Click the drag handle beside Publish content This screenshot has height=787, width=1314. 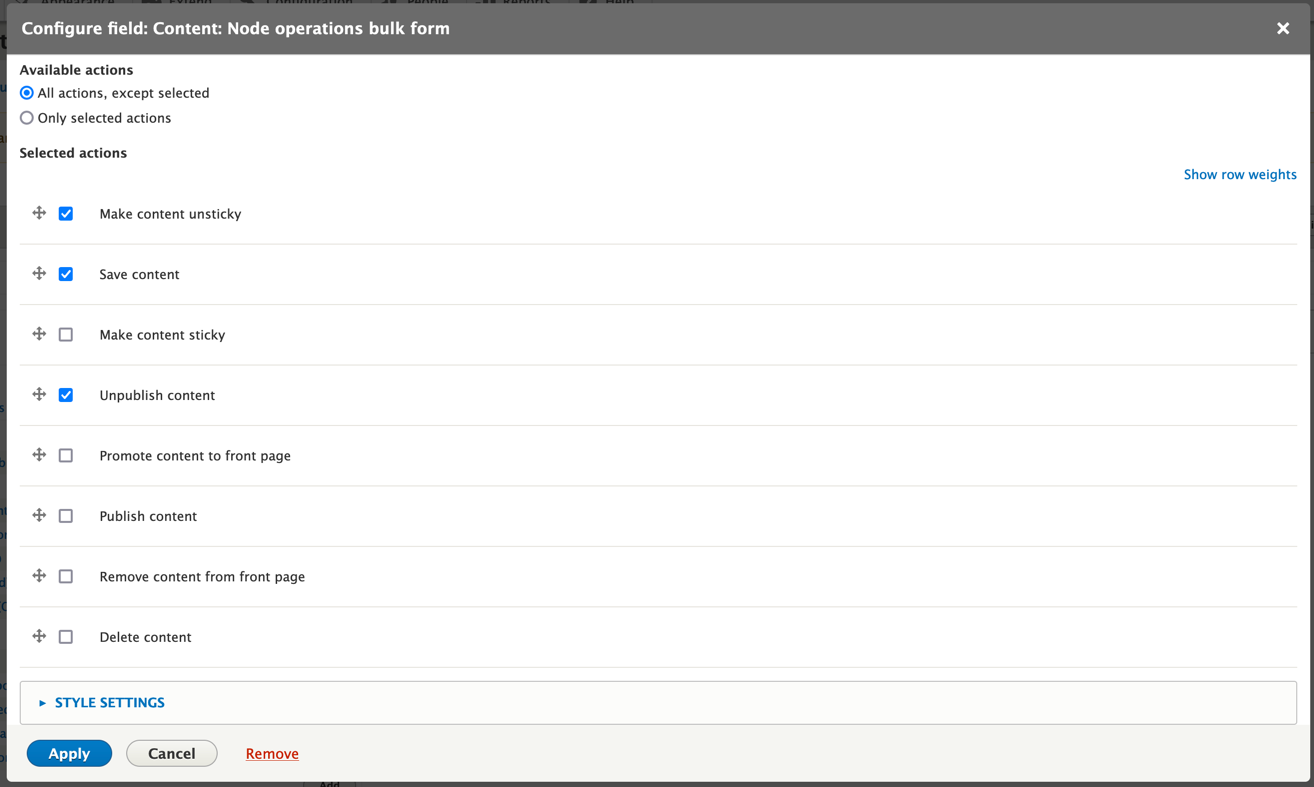click(x=39, y=515)
